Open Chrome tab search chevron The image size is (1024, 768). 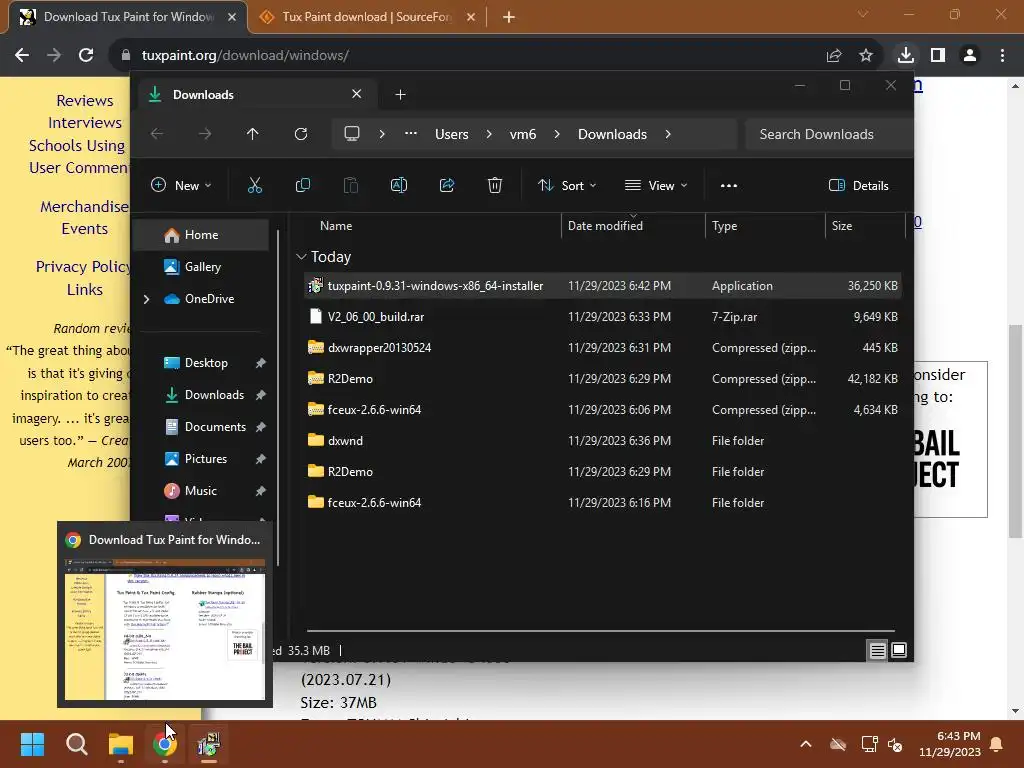pyautogui.click(x=863, y=14)
